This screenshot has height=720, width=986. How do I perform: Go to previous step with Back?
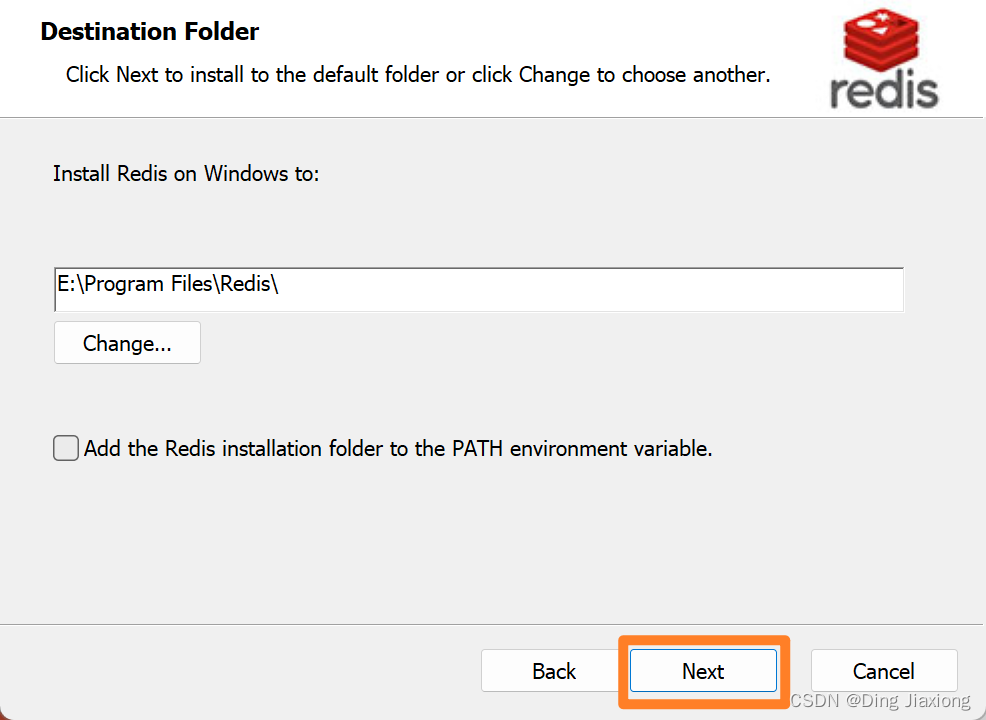pos(554,671)
